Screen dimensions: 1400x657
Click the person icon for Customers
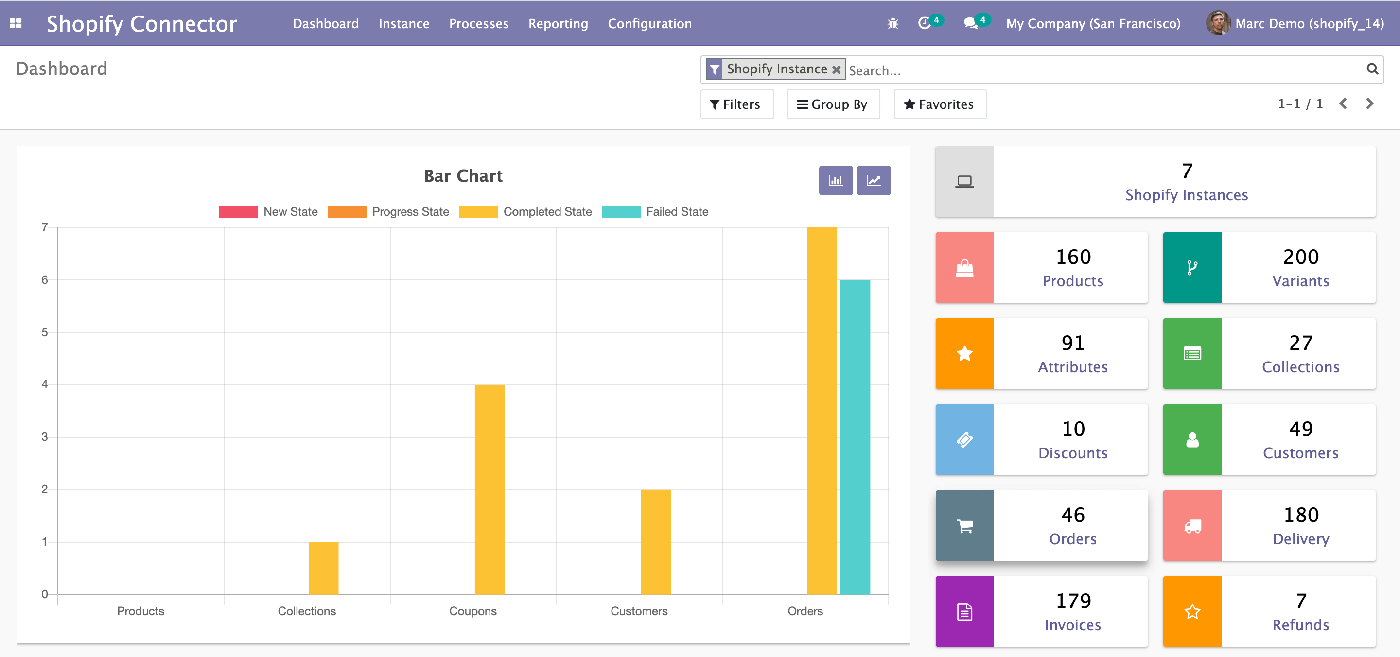click(x=1192, y=440)
